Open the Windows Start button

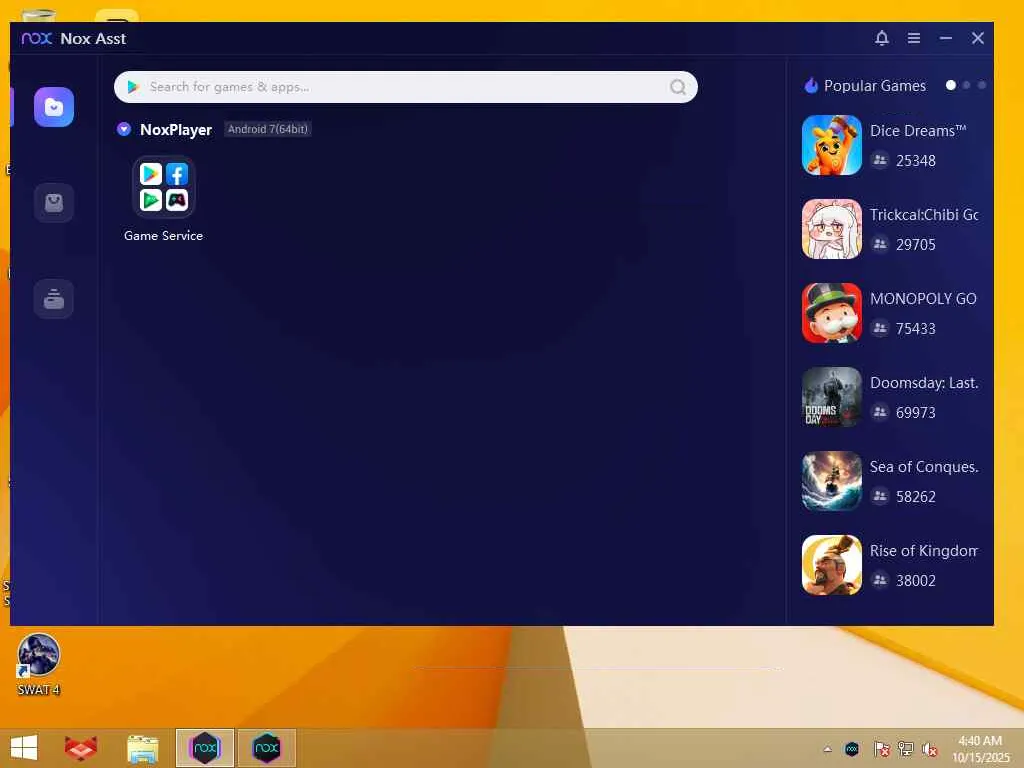[x=24, y=748]
